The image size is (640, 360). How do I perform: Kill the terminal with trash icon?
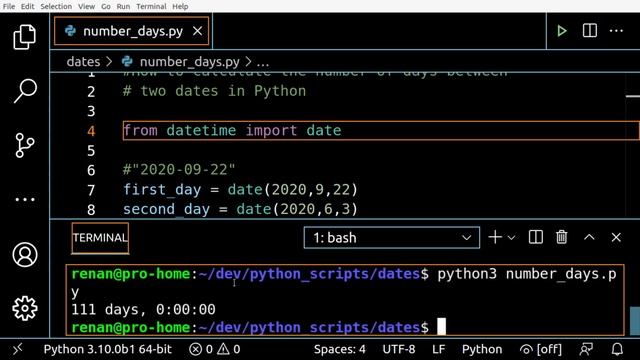pyautogui.click(x=562, y=237)
